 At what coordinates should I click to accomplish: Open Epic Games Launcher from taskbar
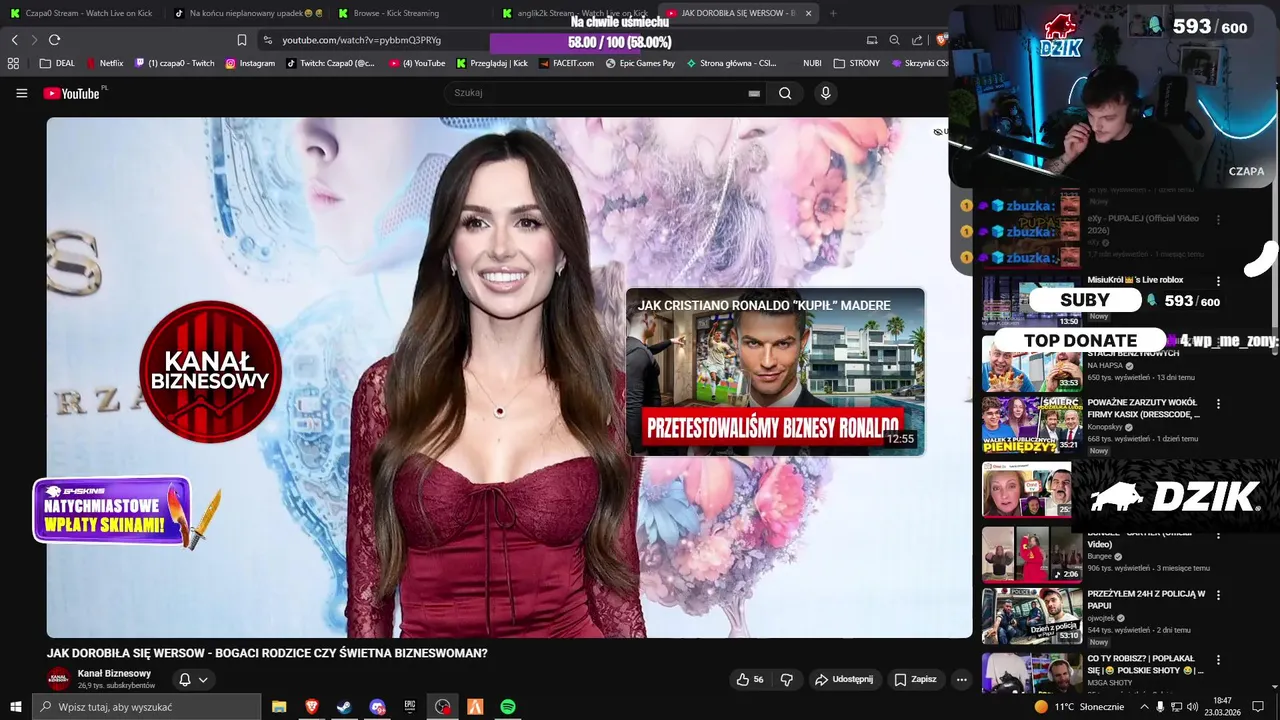pyautogui.click(x=410, y=707)
